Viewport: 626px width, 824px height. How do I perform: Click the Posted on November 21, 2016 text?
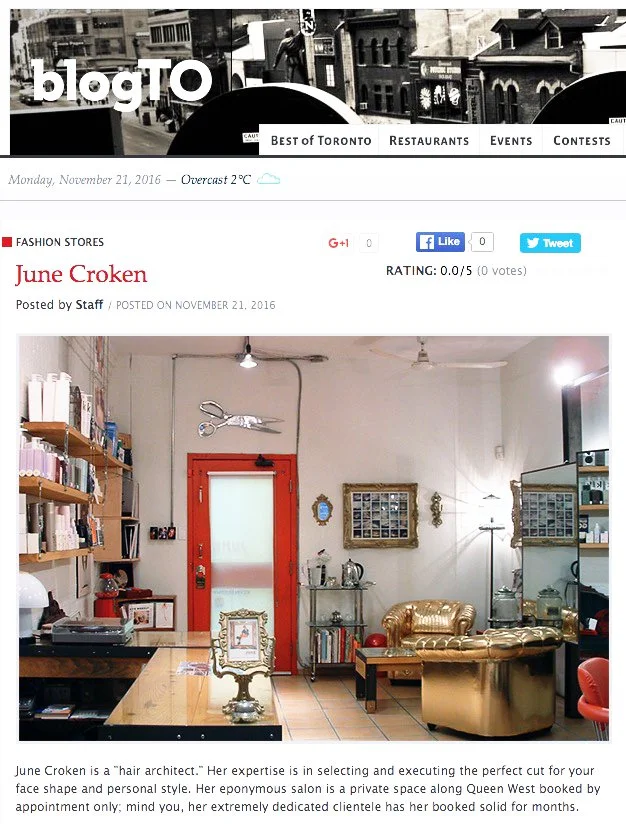[196, 305]
